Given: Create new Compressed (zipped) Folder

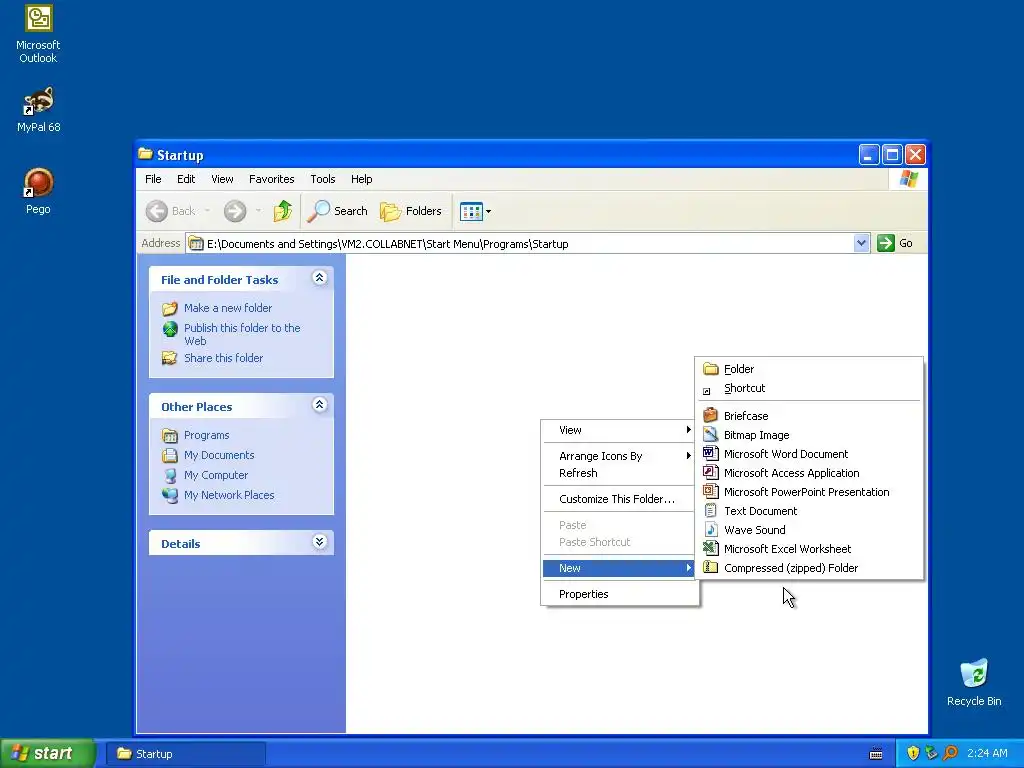Looking at the screenshot, I should [x=810, y=568].
